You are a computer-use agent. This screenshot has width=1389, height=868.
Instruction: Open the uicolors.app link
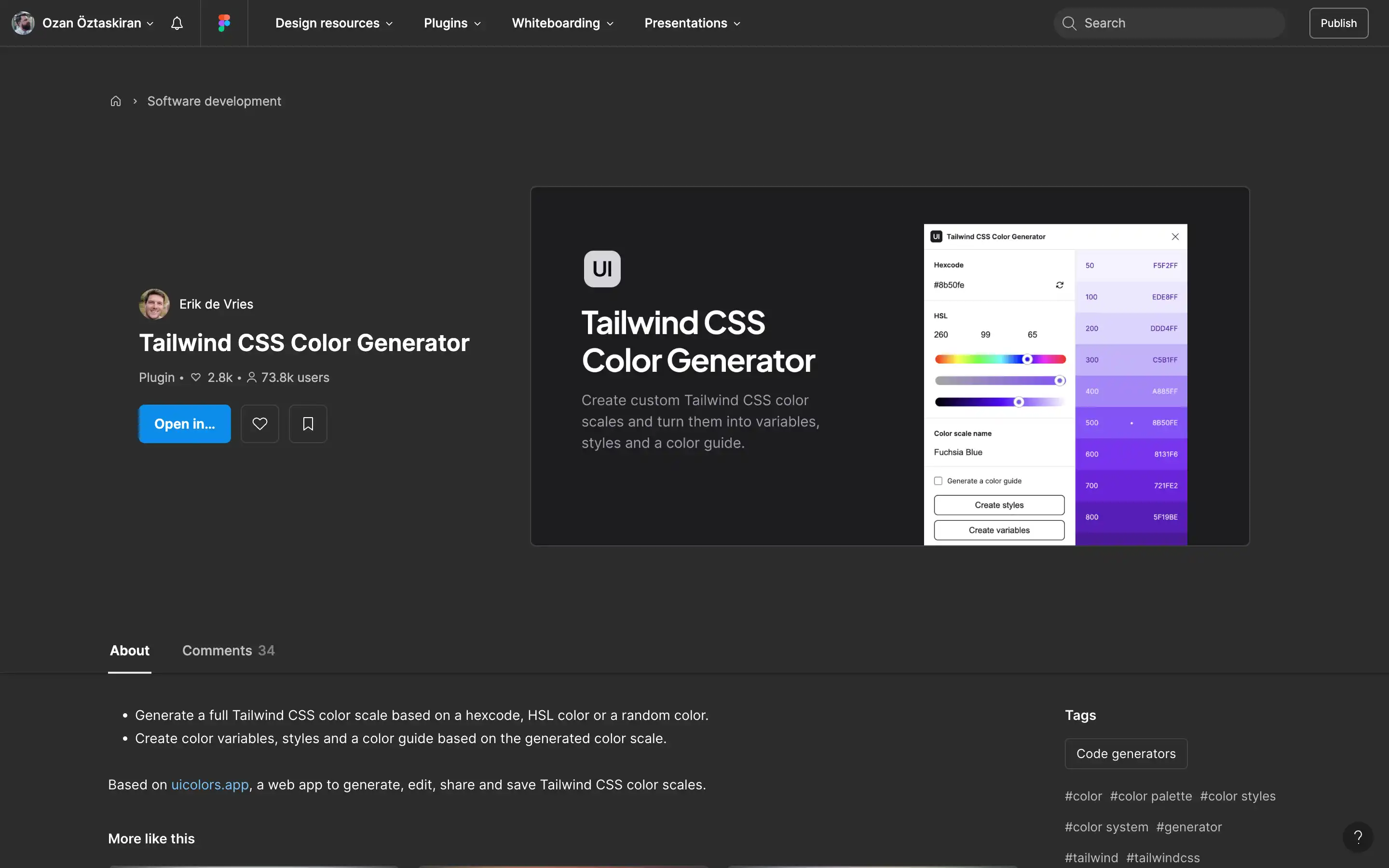pos(210,784)
